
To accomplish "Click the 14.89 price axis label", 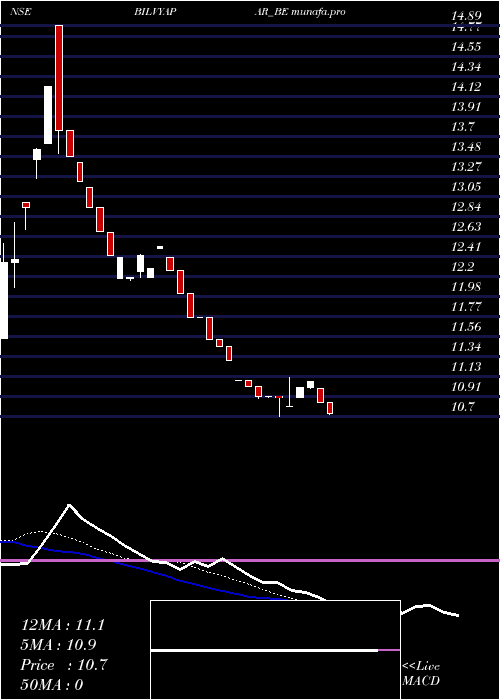I will click(466, 17).
